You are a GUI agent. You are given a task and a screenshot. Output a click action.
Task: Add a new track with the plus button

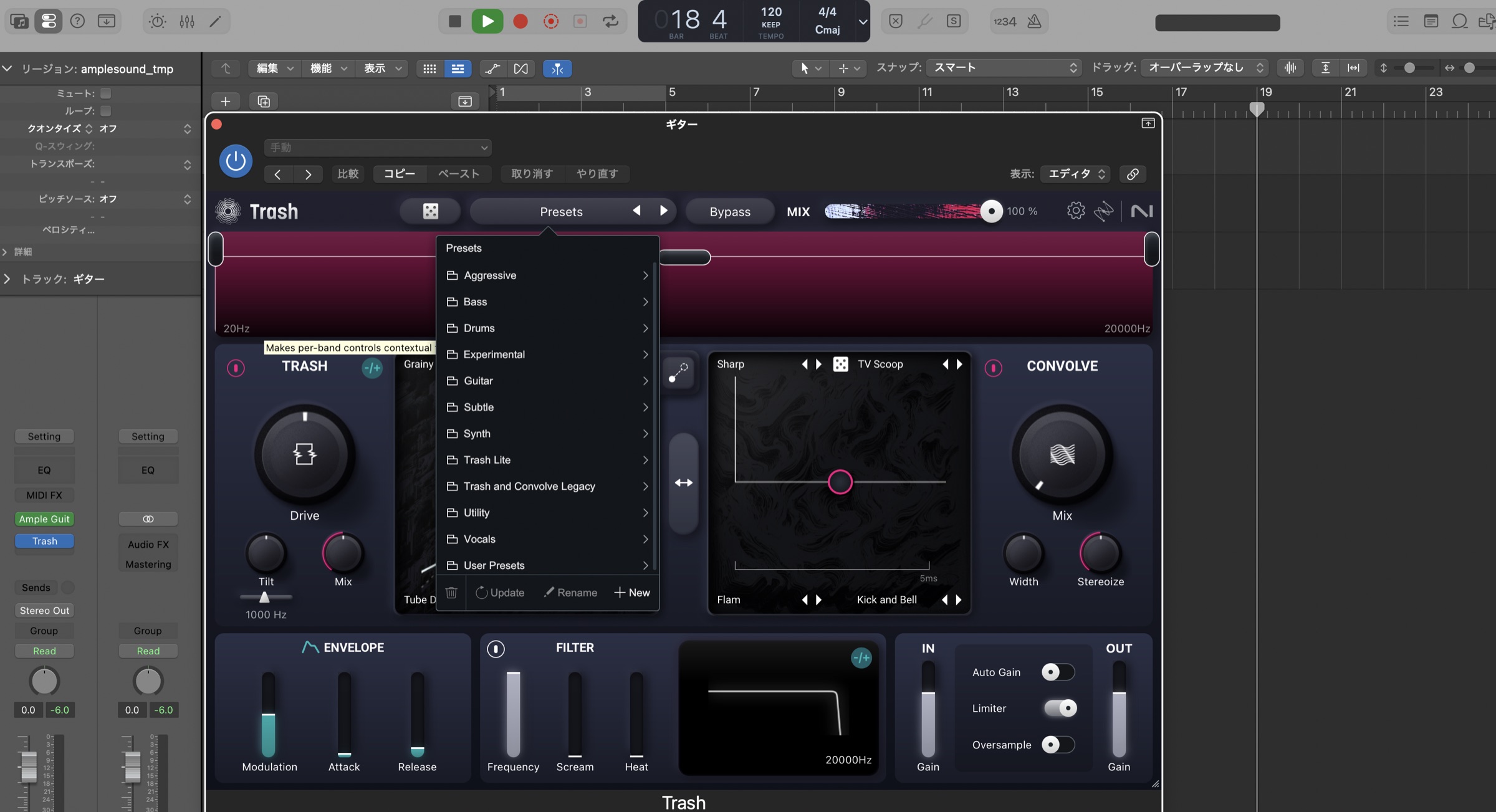[x=226, y=101]
